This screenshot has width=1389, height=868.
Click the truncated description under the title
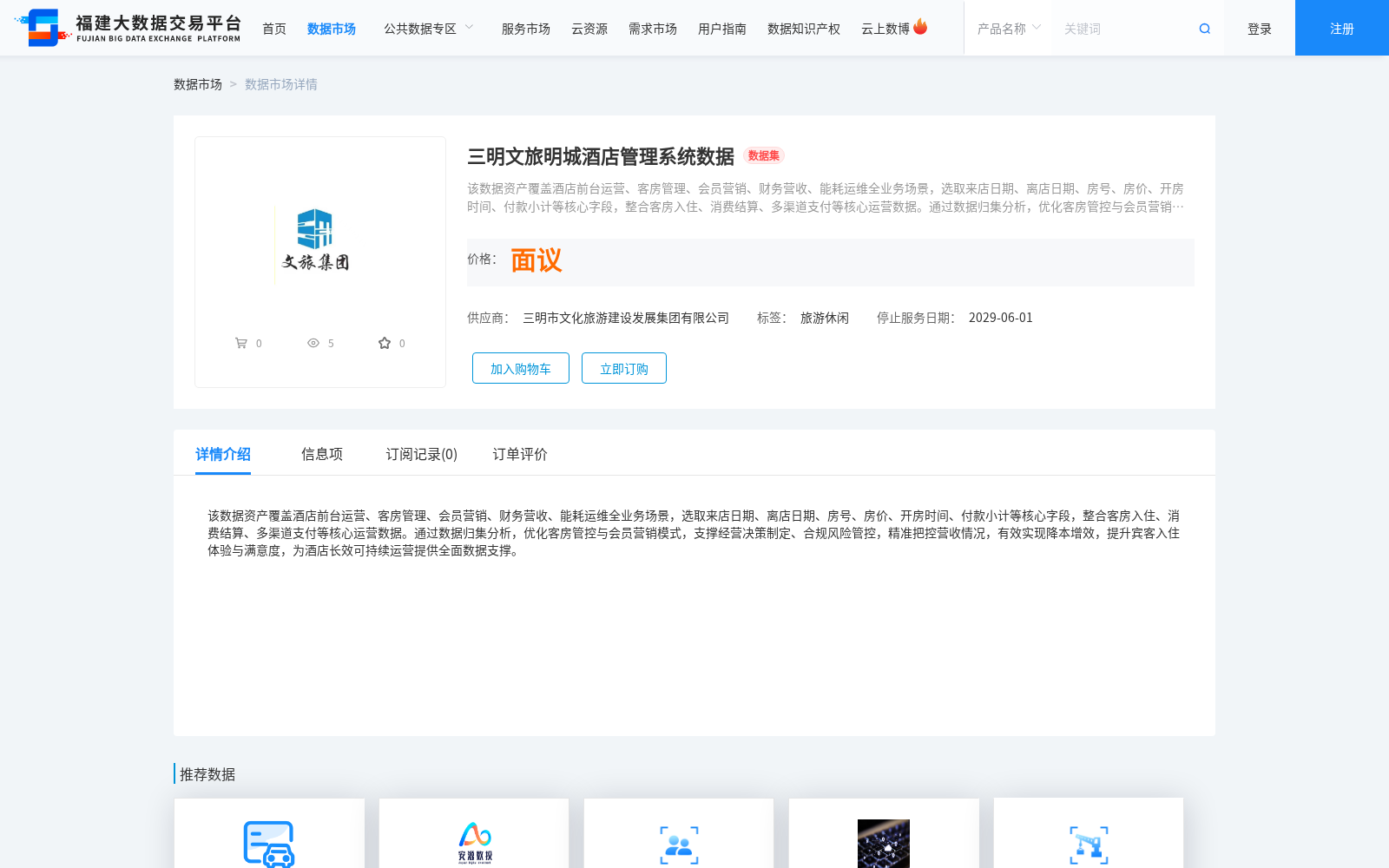pos(826,198)
